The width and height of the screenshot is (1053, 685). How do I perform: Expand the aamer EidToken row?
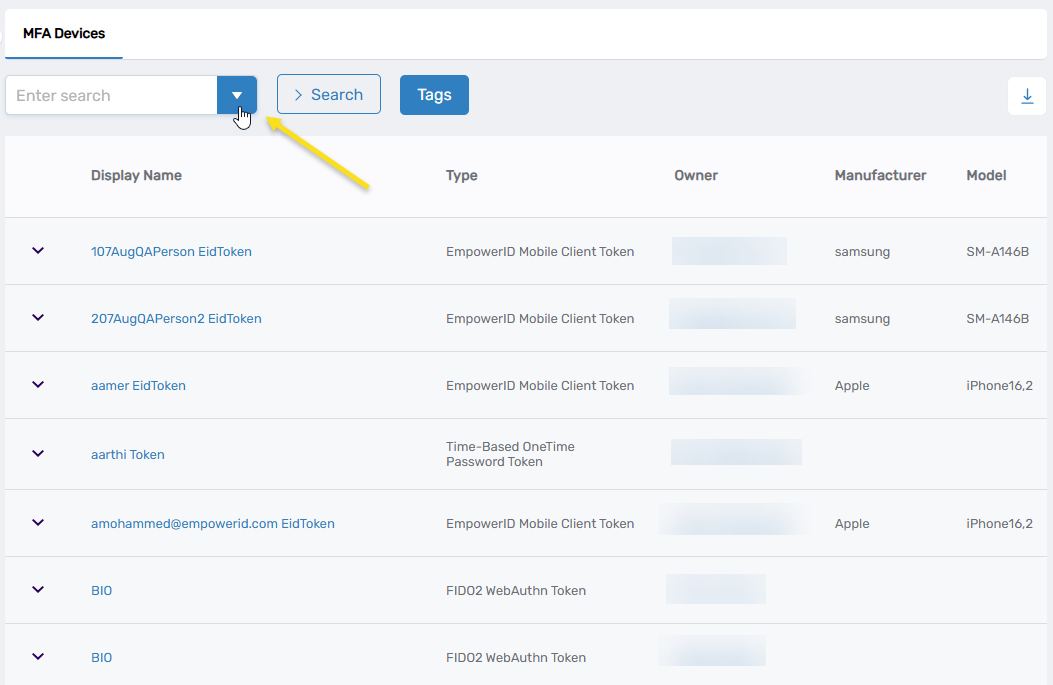[x=38, y=385]
